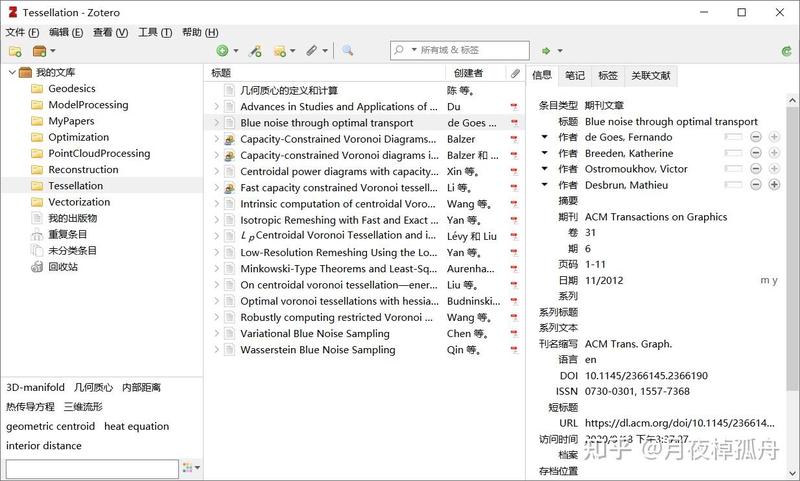Open the Edit (编辑) menu
The width and height of the screenshot is (800, 481).
(66, 32)
